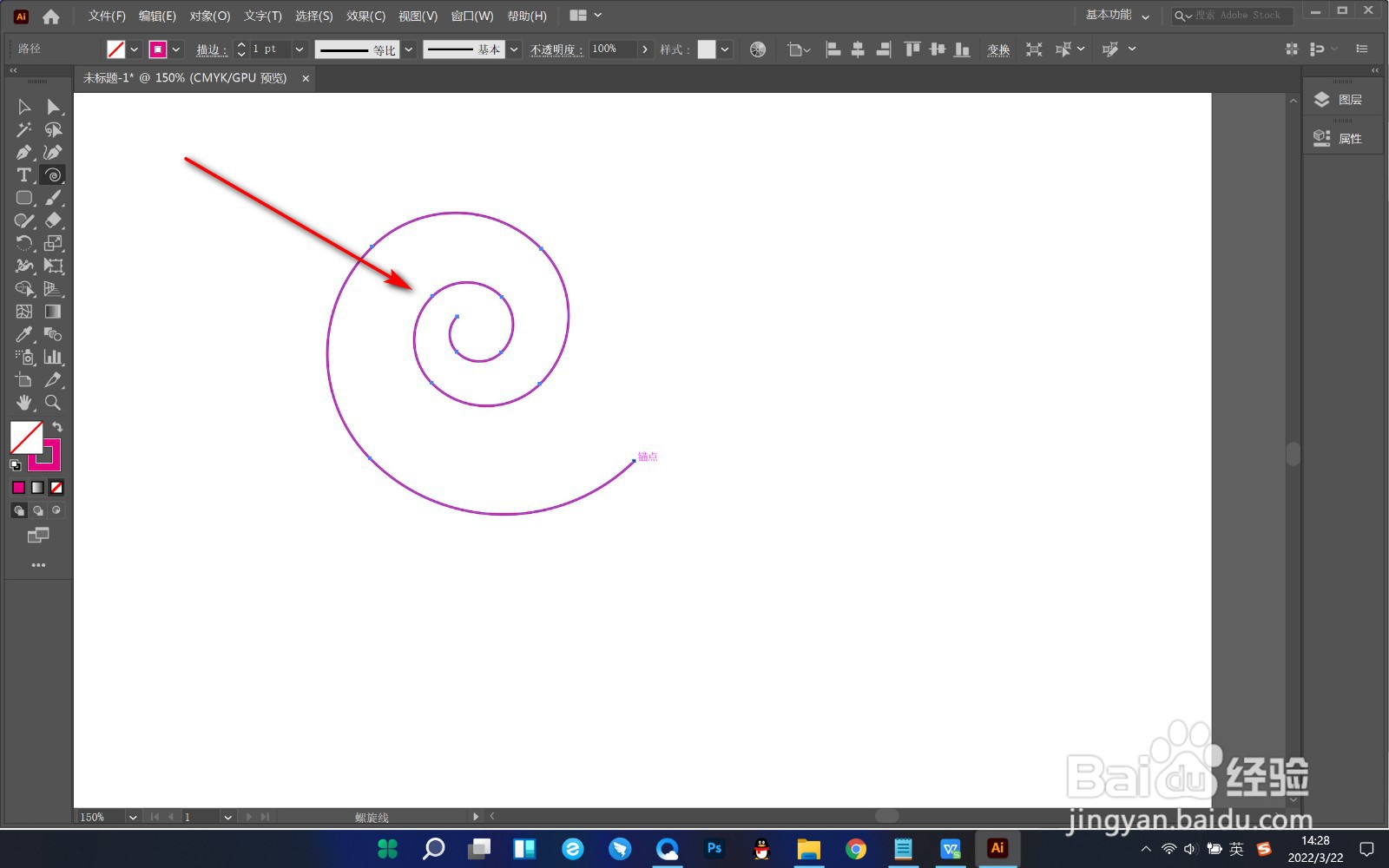Select the Curvature tool
1389x868 pixels.
coord(53,152)
